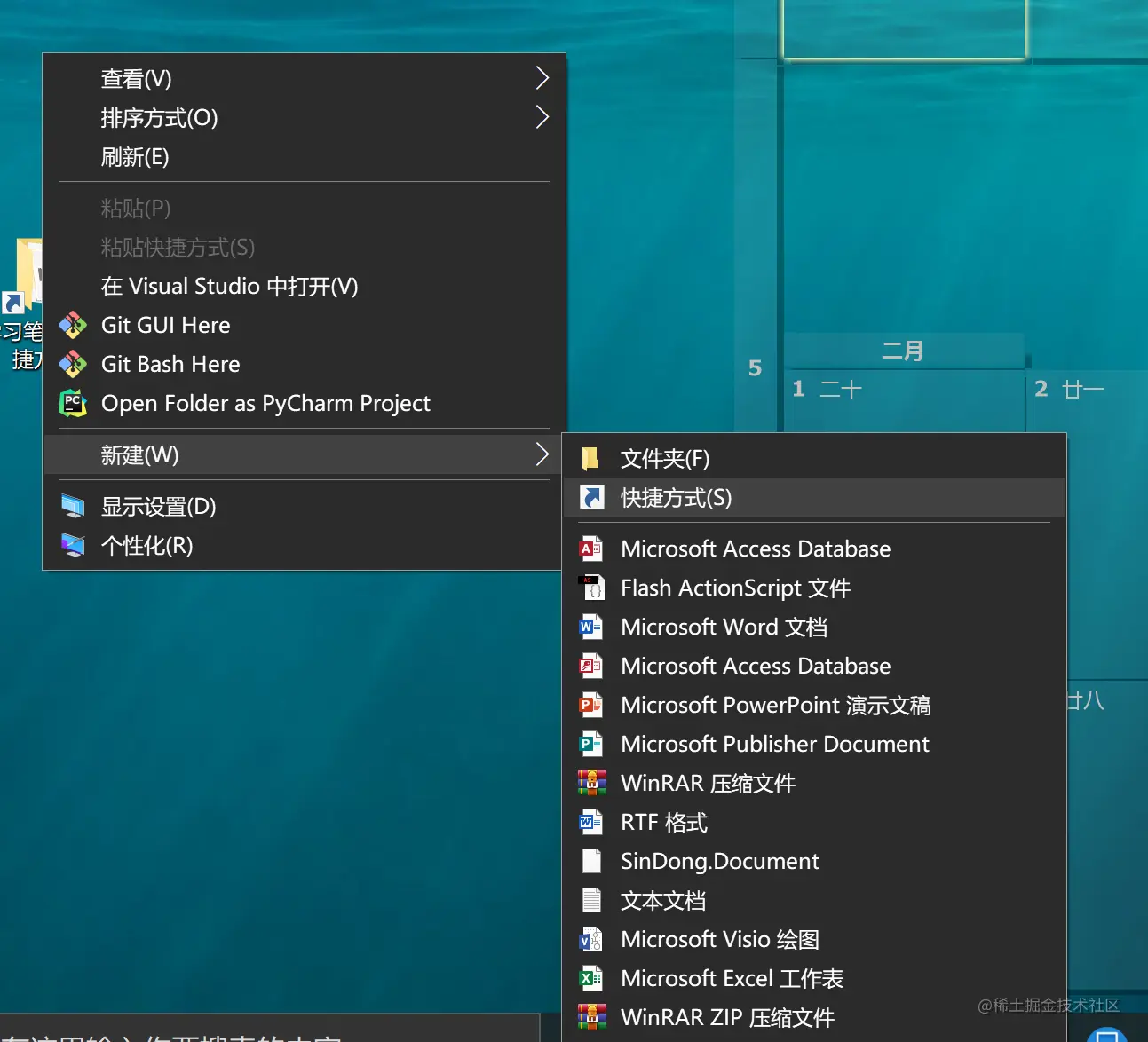Screen dimensions: 1148x1042
Task: Click the shortcut arrow icon in submenu
Action: point(591,497)
